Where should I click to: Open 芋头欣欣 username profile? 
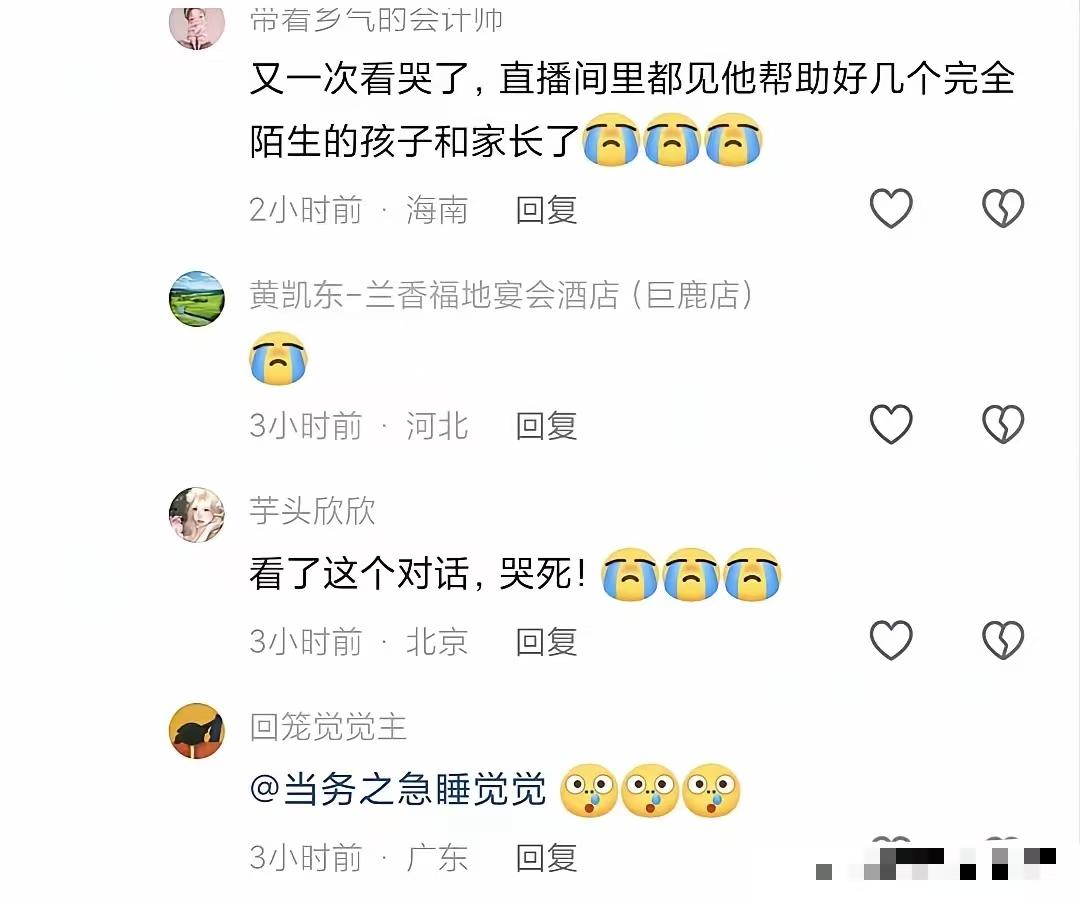pyautogui.click(x=312, y=511)
